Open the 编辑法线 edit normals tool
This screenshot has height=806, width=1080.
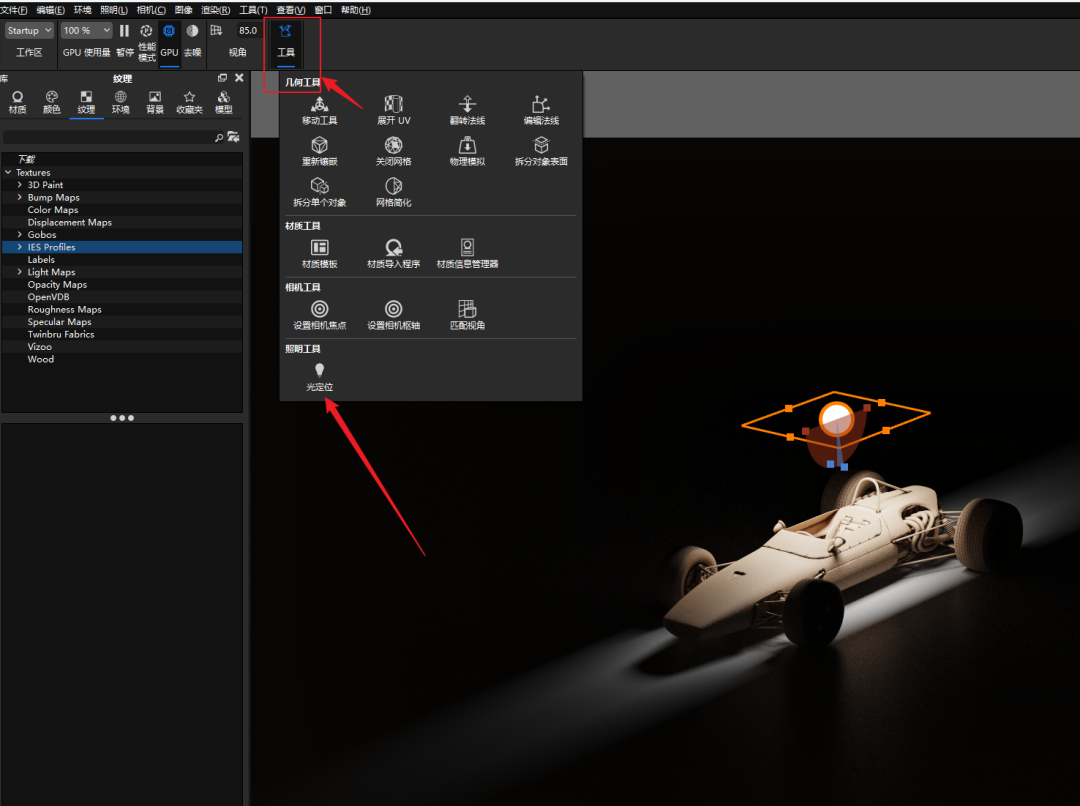coord(541,110)
